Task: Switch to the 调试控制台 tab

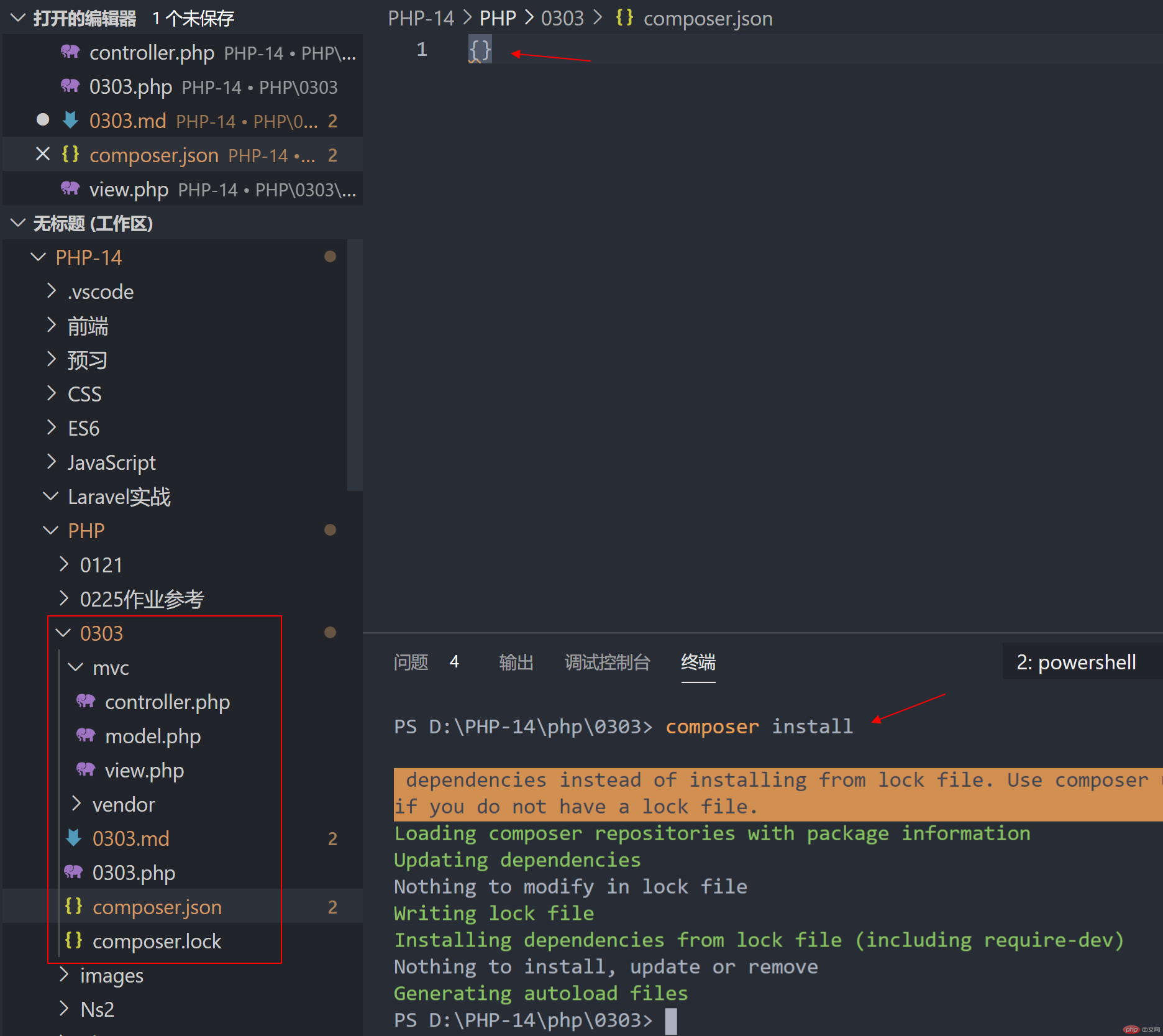Action: (x=607, y=662)
